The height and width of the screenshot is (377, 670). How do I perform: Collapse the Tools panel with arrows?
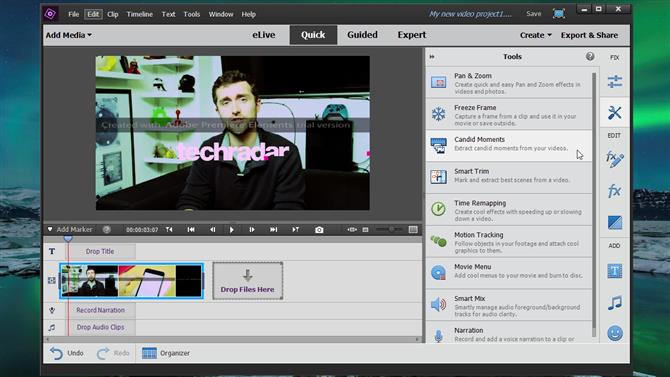coord(432,57)
